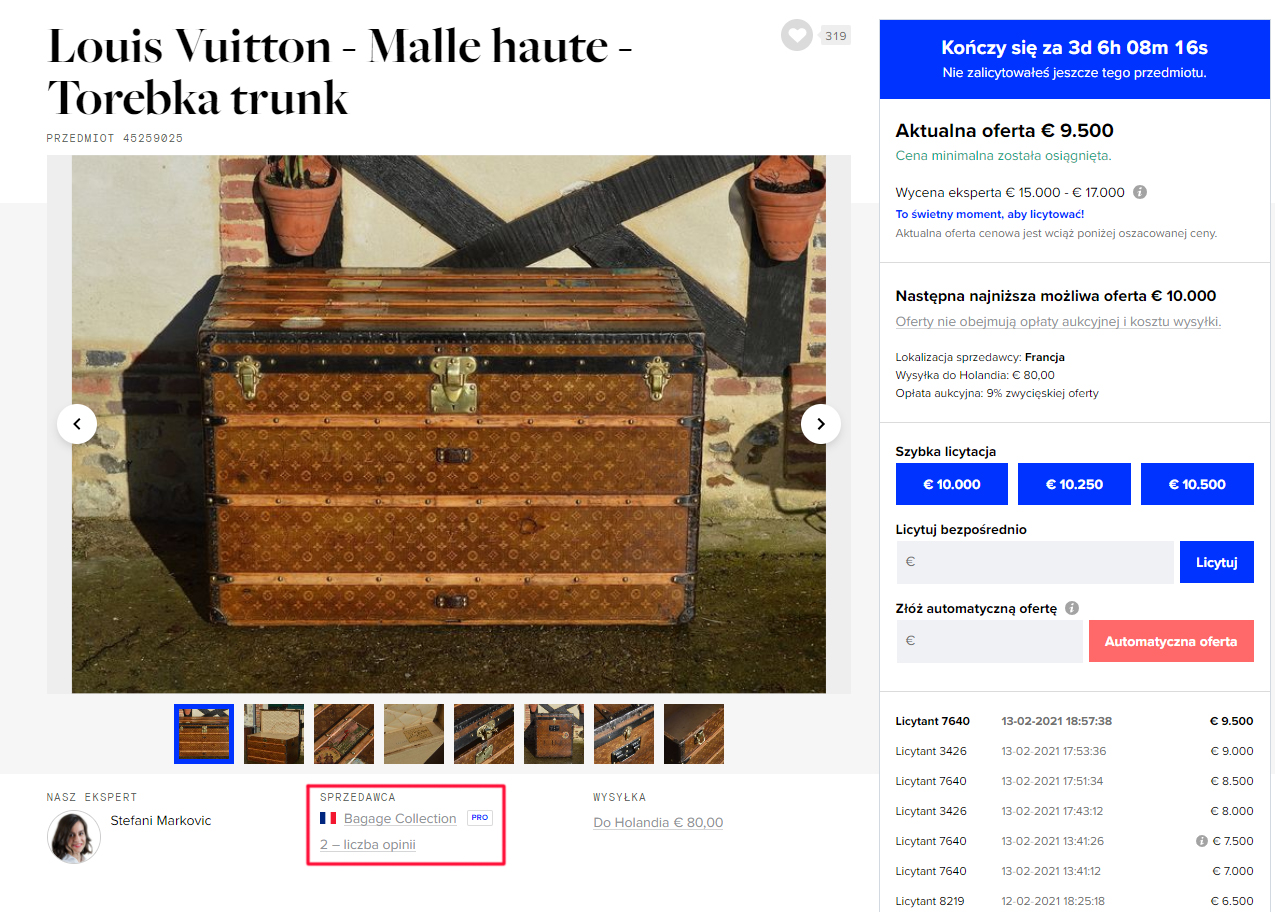Select the second thumbnail showing open trunk
The width and height of the screenshot is (1275, 912).
coord(274,734)
